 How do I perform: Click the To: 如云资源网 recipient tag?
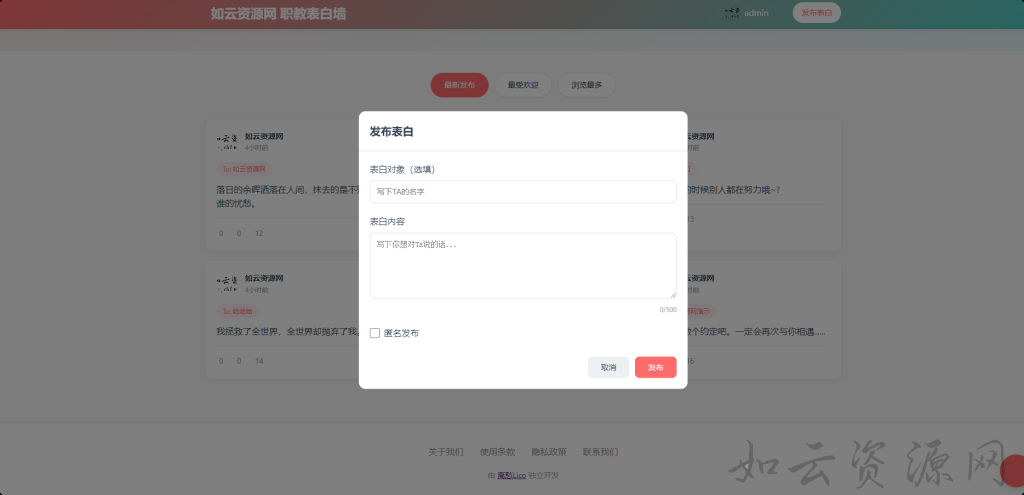point(243,169)
